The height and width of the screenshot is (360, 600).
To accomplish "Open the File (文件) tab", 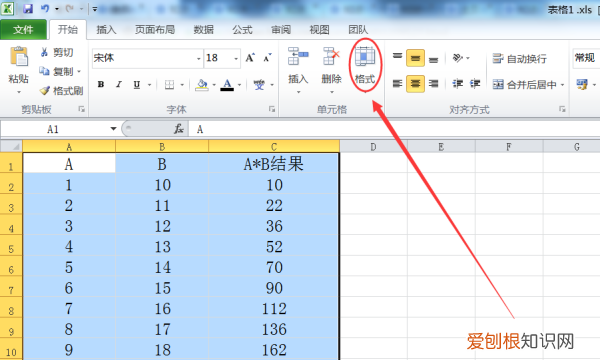I will [23, 29].
